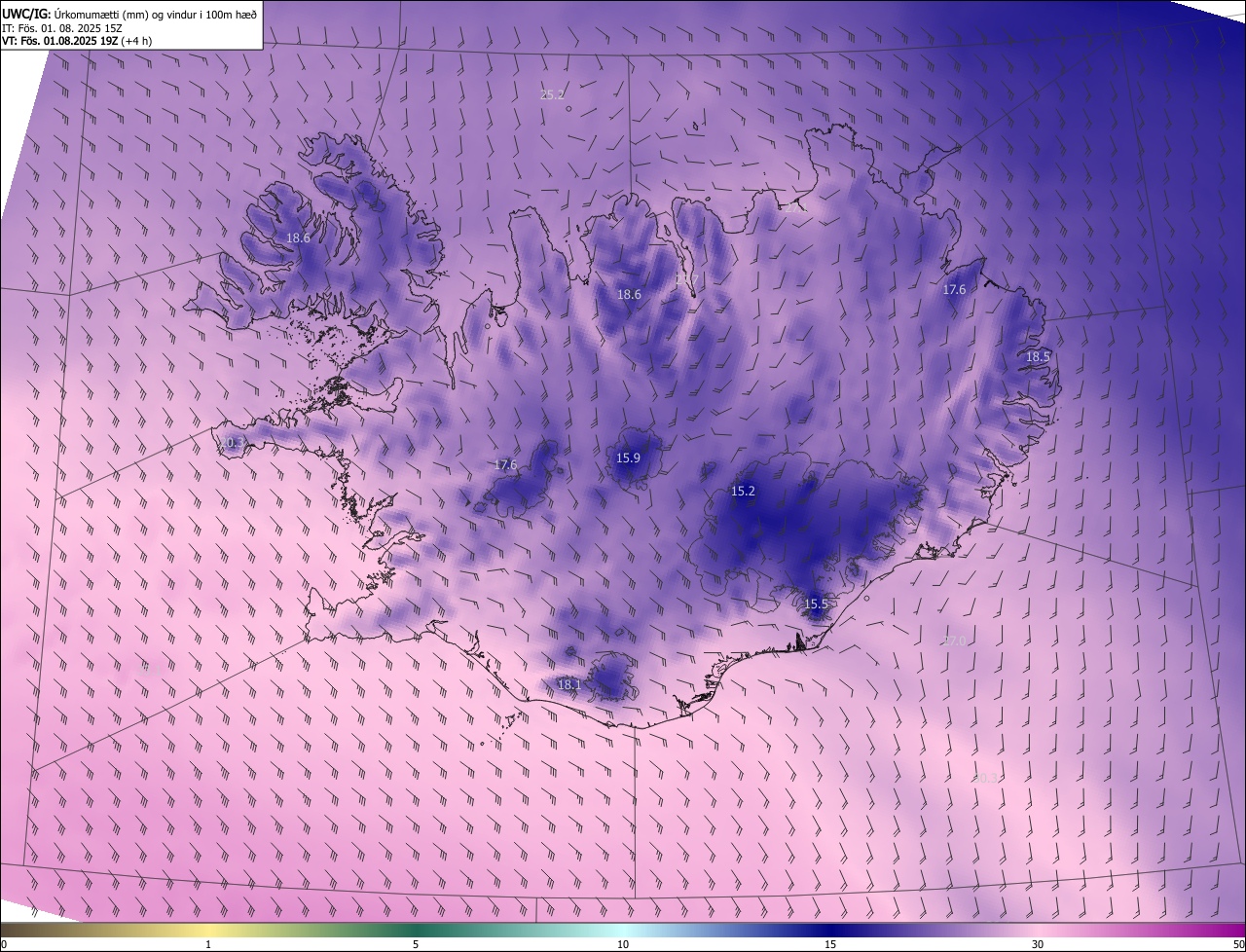Click the colour scale tick label '0'
The height and width of the screenshot is (952, 1246).
click(4, 944)
